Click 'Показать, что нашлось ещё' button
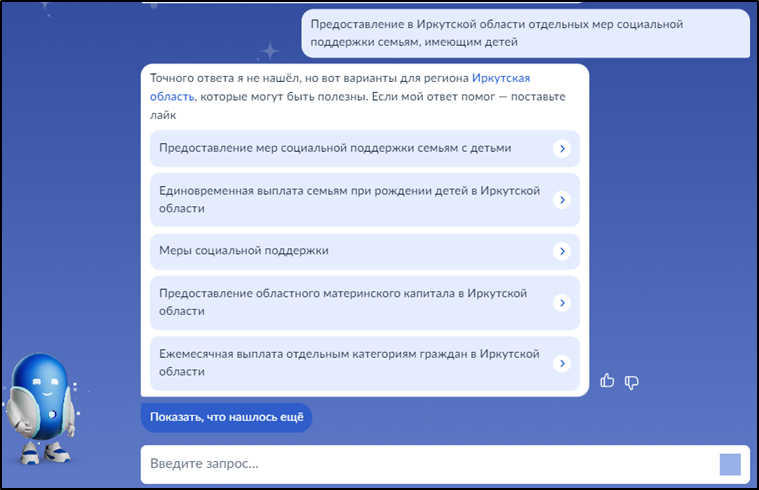759x490 pixels. pyautogui.click(x=226, y=417)
